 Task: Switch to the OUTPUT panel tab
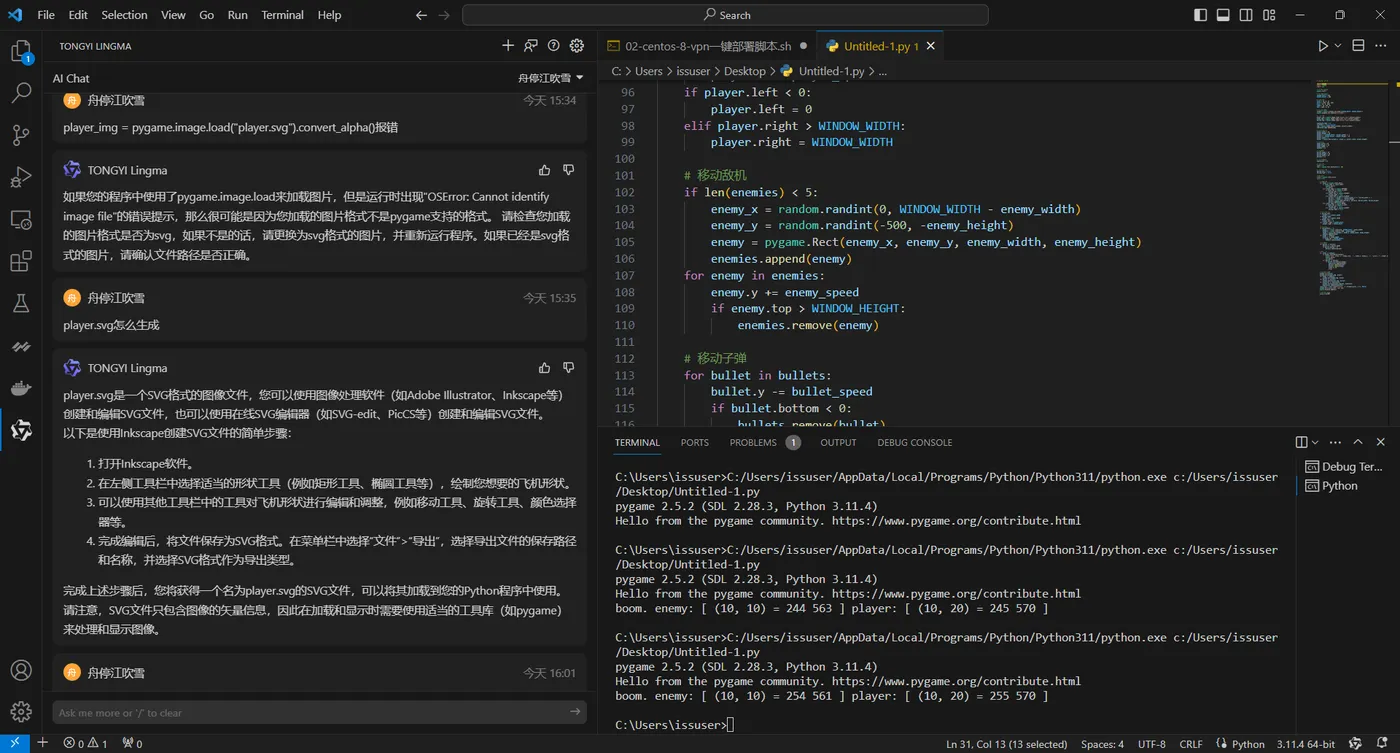pos(838,442)
